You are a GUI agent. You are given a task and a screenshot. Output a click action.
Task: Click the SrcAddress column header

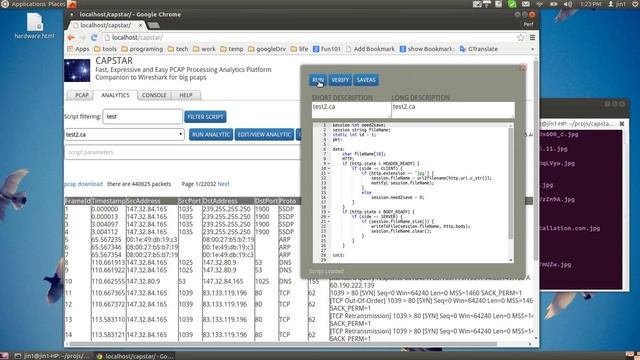coord(152,201)
